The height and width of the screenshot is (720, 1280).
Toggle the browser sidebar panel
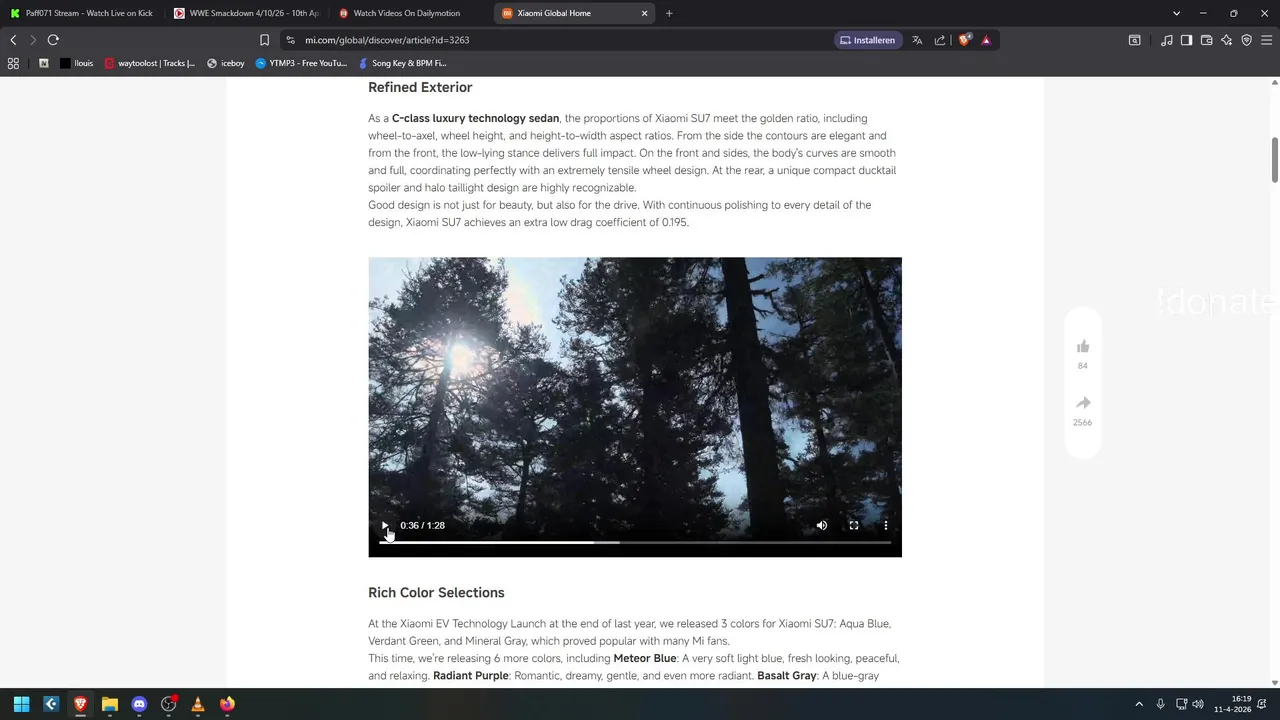tap(1186, 40)
